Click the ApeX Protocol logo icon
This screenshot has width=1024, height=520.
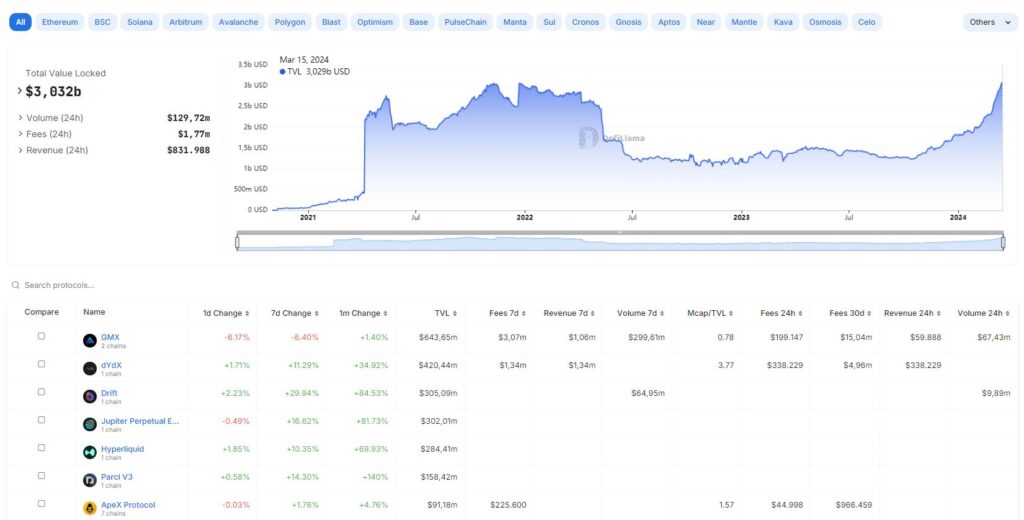89,508
